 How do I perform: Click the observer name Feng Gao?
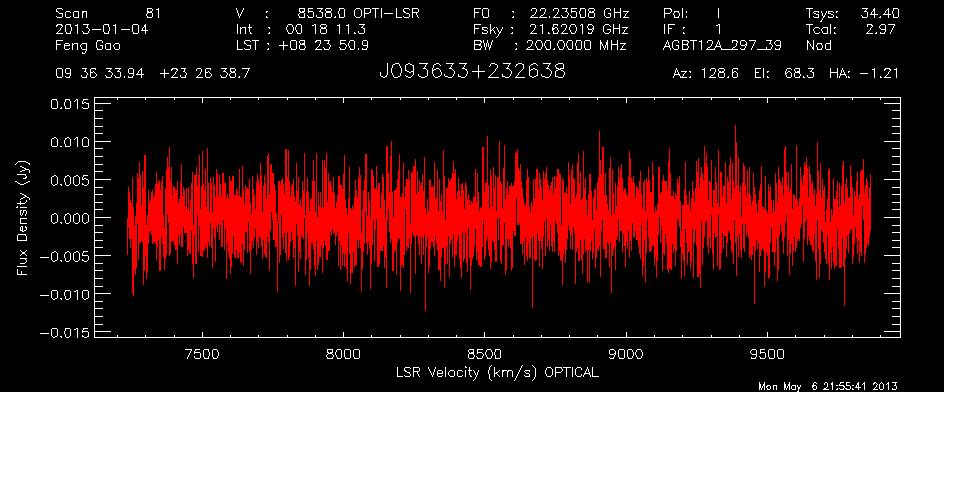tap(88, 46)
